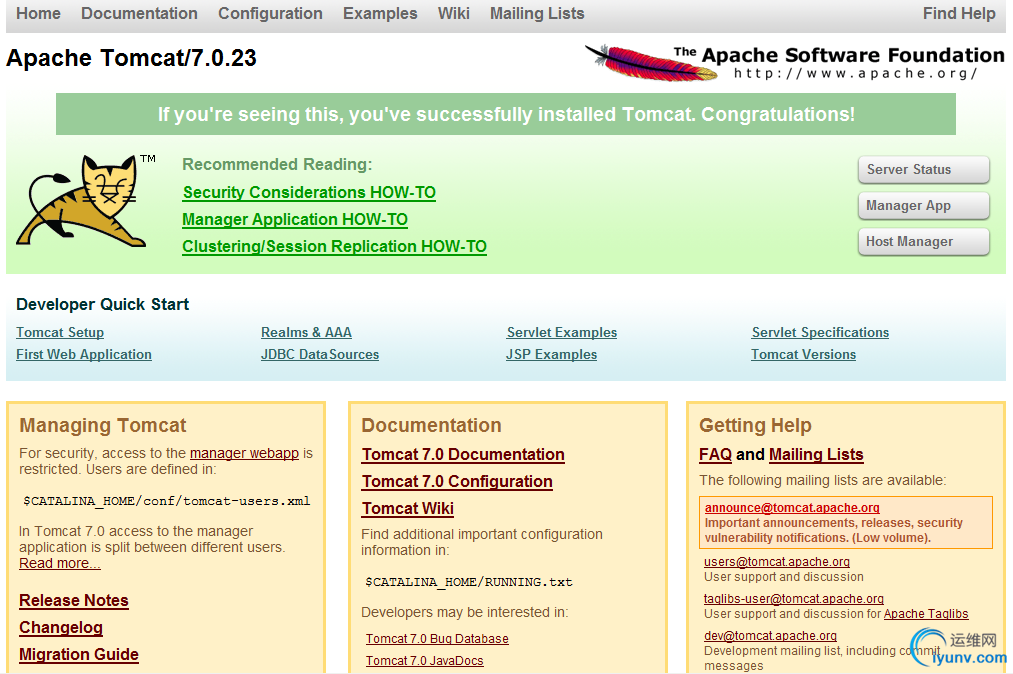
Task: Launch the Host Manager button
Action: (x=924, y=242)
